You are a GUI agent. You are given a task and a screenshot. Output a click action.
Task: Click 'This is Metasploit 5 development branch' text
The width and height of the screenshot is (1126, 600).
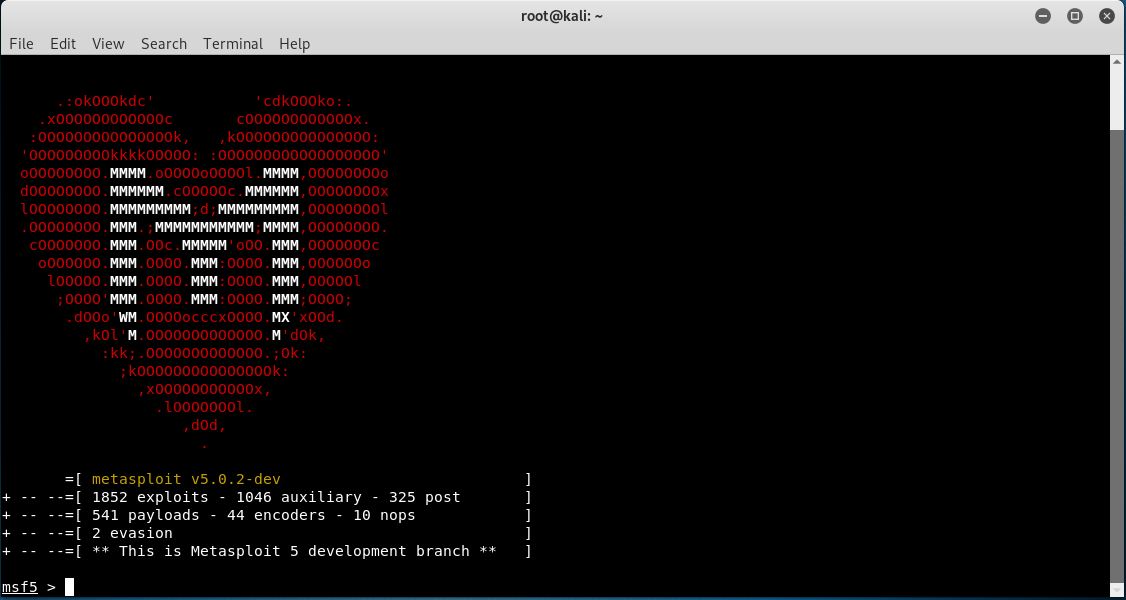pos(294,551)
